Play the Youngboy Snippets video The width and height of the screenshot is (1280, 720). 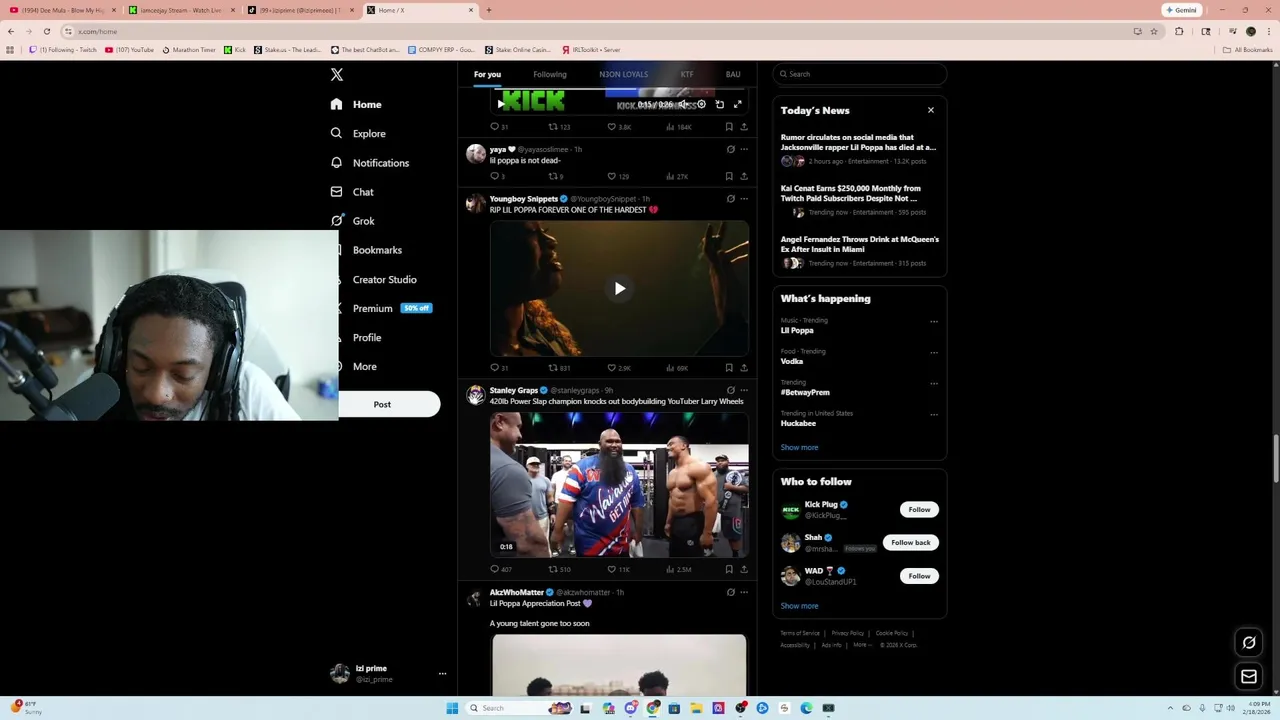pyautogui.click(x=619, y=289)
